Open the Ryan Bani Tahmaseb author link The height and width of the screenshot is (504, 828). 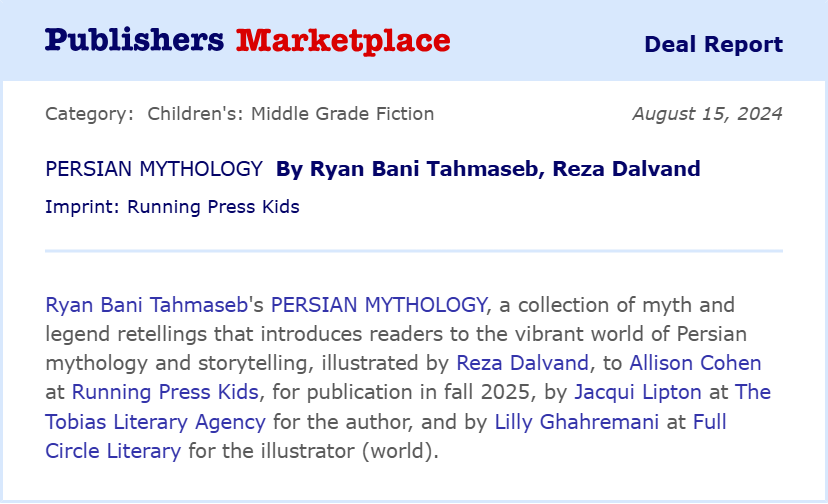(x=146, y=305)
